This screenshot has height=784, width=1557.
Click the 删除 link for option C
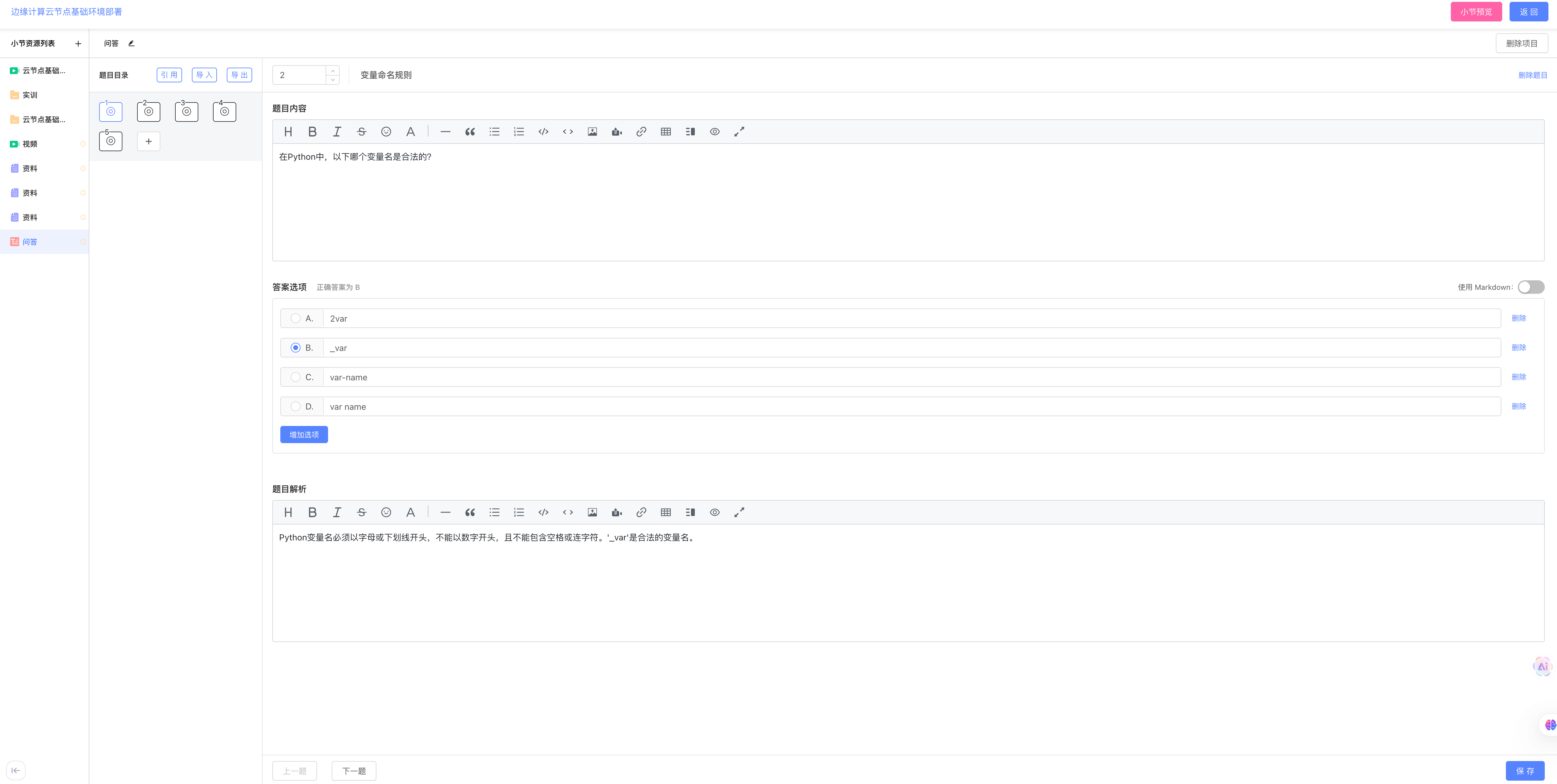click(x=1518, y=377)
